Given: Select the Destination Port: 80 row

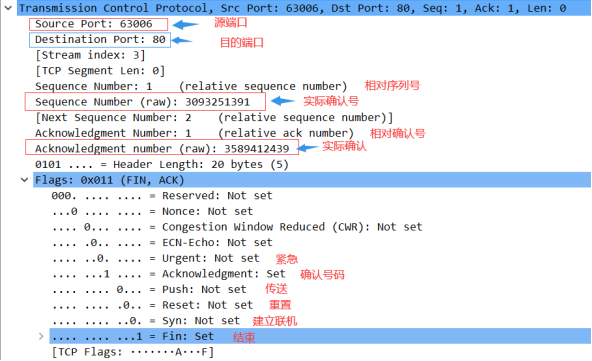Looking at the screenshot, I should click(100, 40).
